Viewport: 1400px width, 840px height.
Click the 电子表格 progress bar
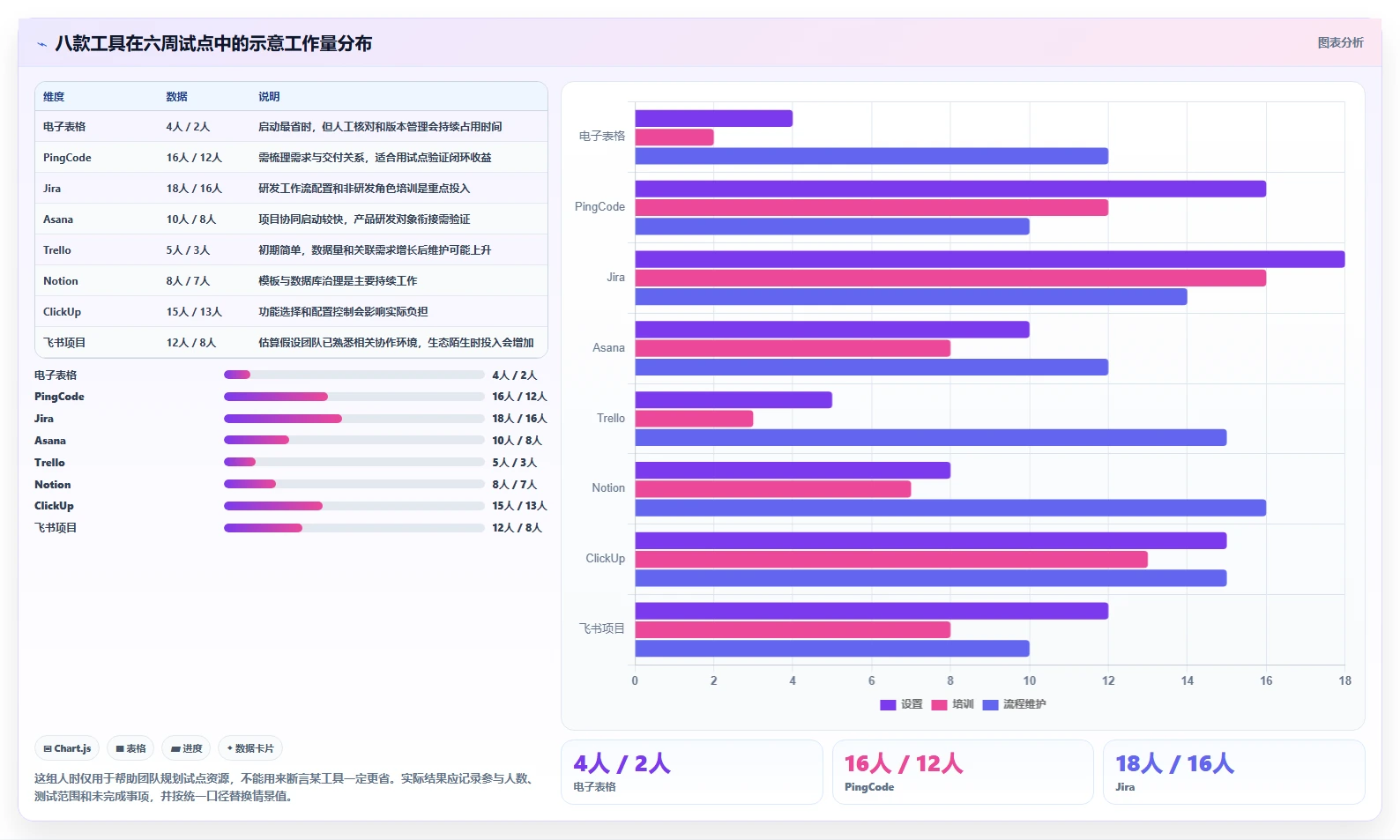(354, 375)
